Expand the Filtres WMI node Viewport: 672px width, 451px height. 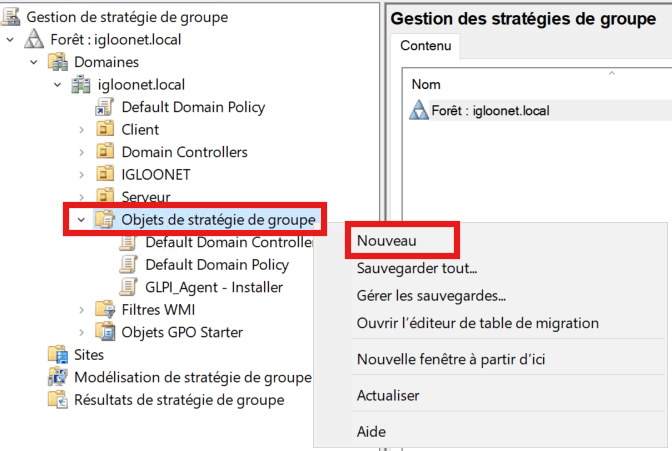point(81,310)
